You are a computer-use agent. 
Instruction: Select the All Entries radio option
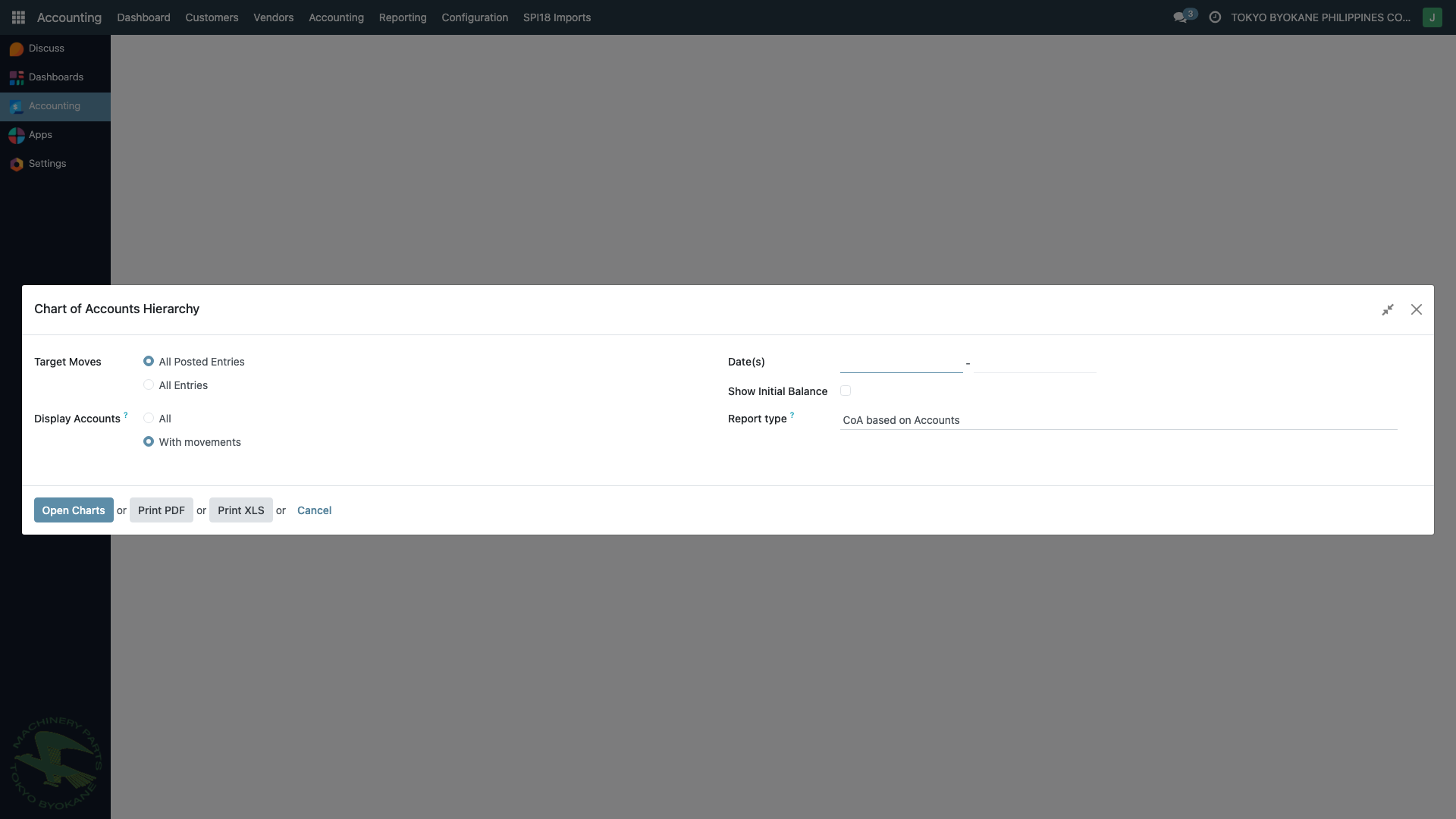pos(149,385)
